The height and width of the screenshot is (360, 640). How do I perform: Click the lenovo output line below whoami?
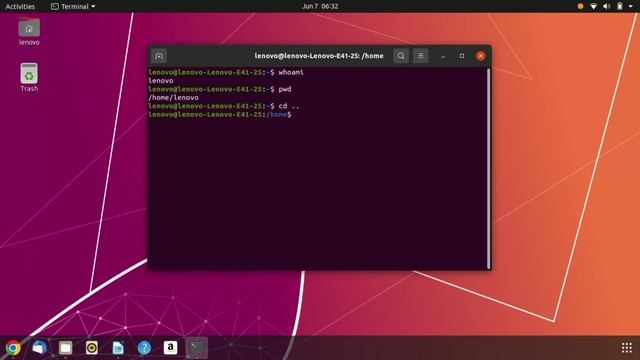(161, 81)
